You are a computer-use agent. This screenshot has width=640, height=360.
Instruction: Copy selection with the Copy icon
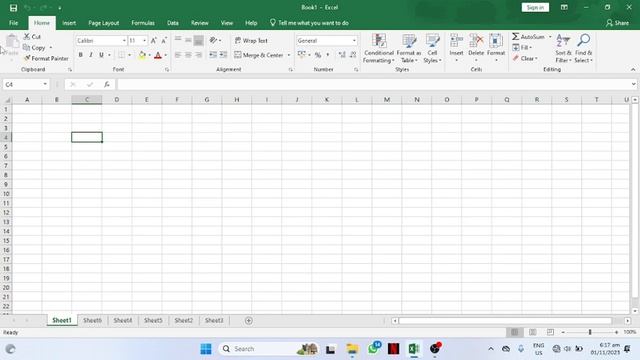point(27,48)
